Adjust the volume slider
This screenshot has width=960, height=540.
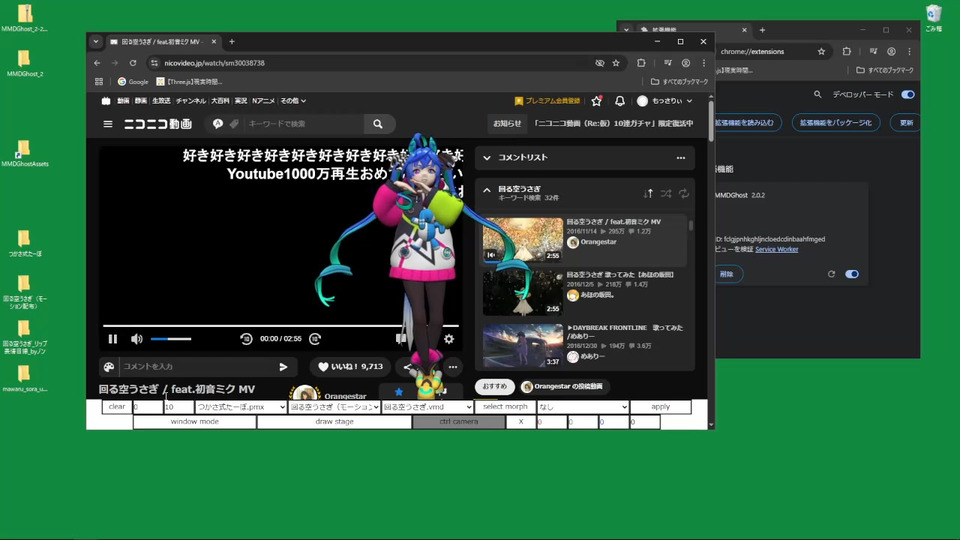(171, 339)
